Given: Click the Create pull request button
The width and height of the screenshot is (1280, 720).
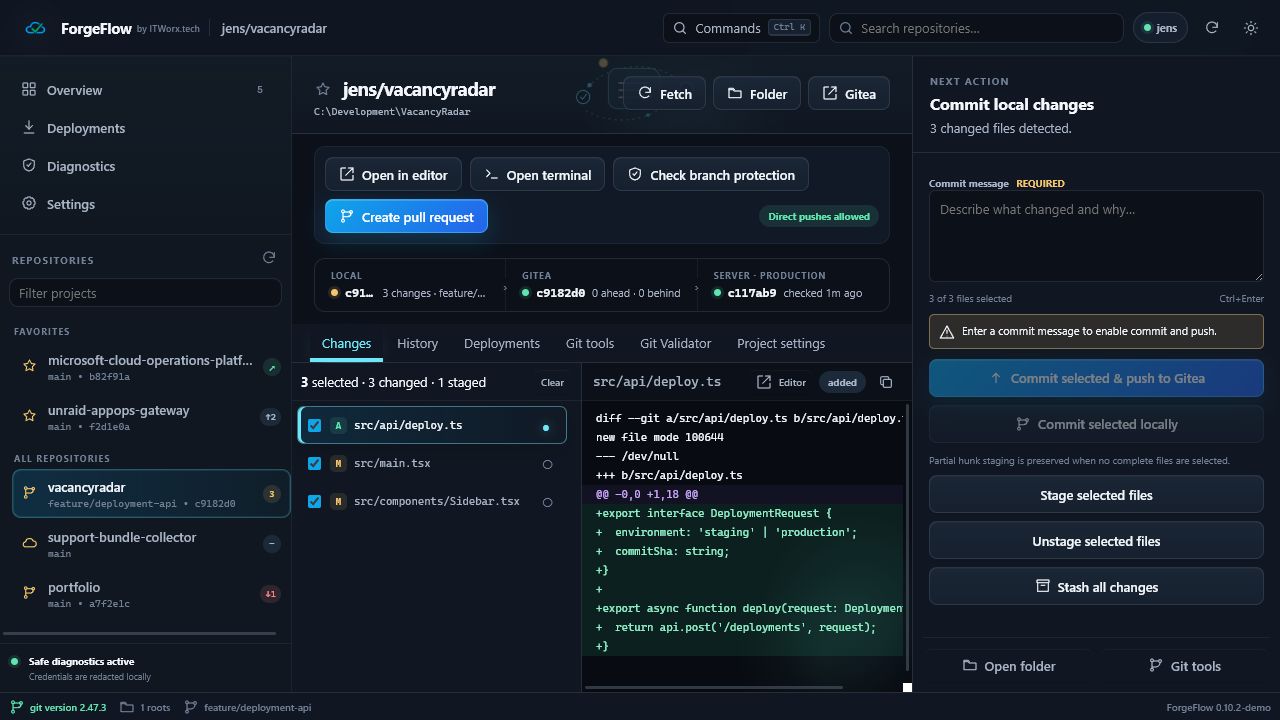Looking at the screenshot, I should coord(406,216).
